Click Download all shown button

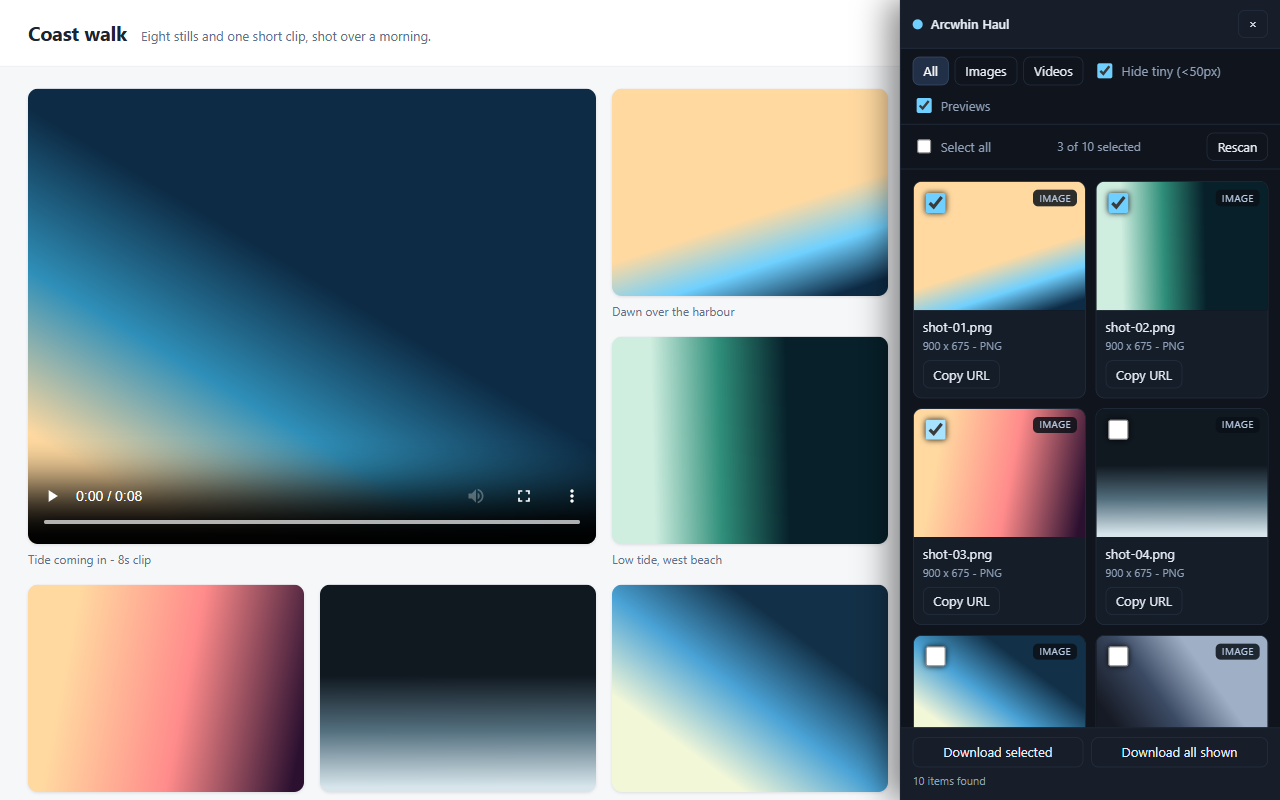[x=1179, y=752]
